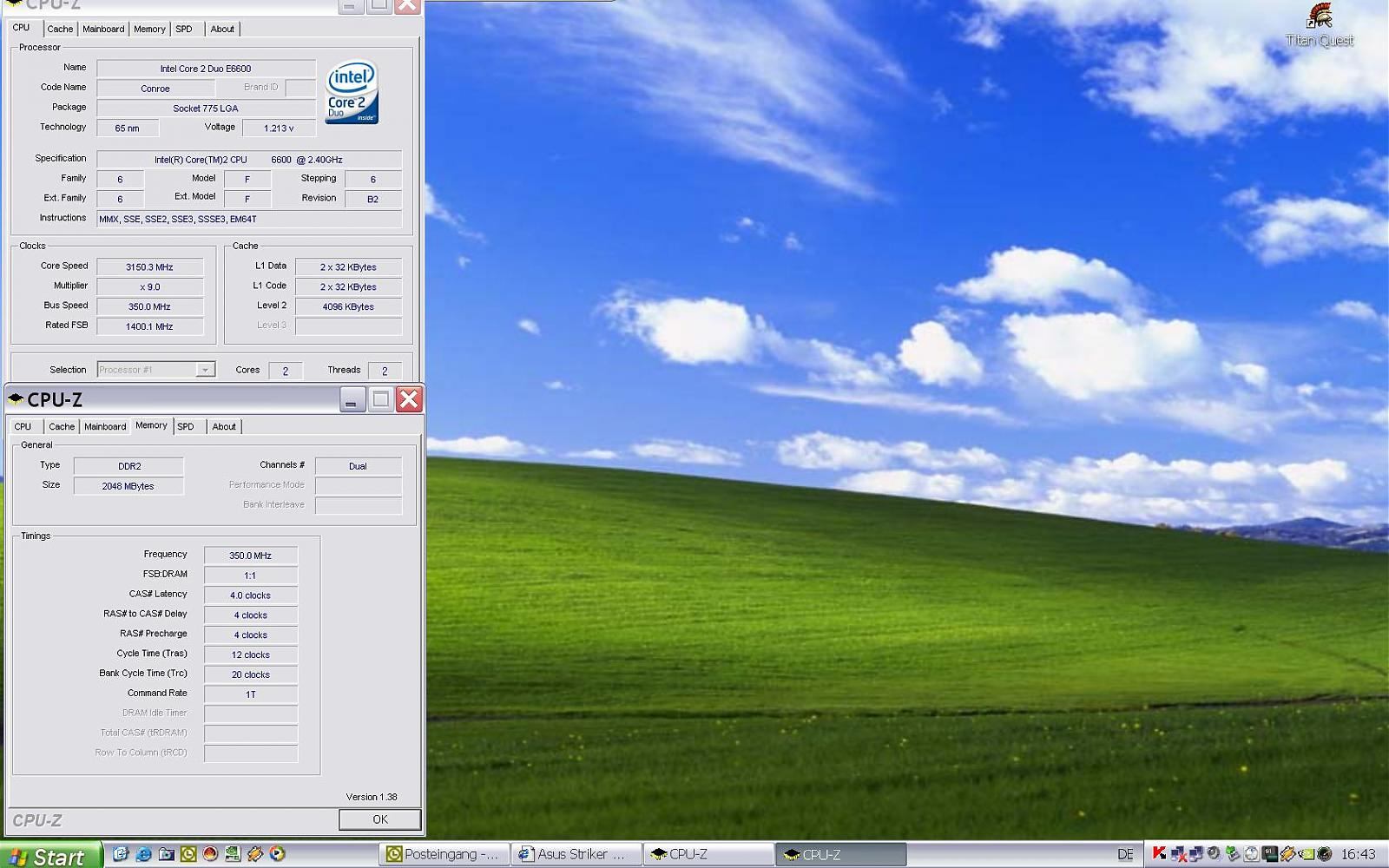Activate the second CPU-Z taskbar button
1389x868 pixels.
pyautogui.click(x=841, y=854)
